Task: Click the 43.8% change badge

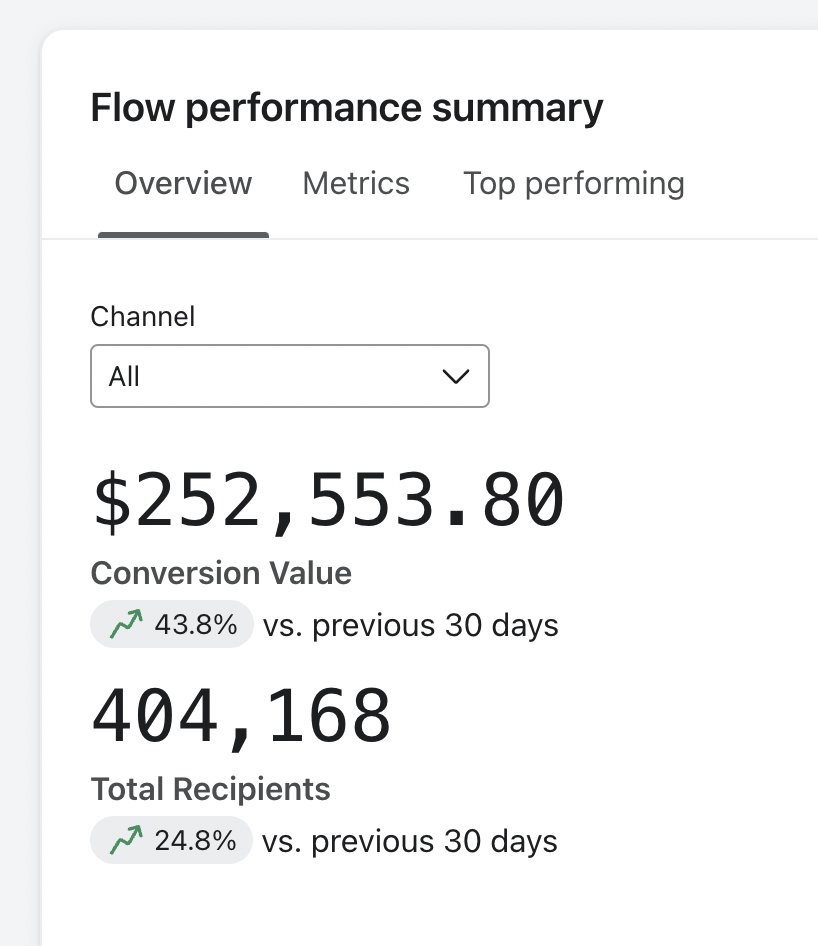Action: point(171,624)
